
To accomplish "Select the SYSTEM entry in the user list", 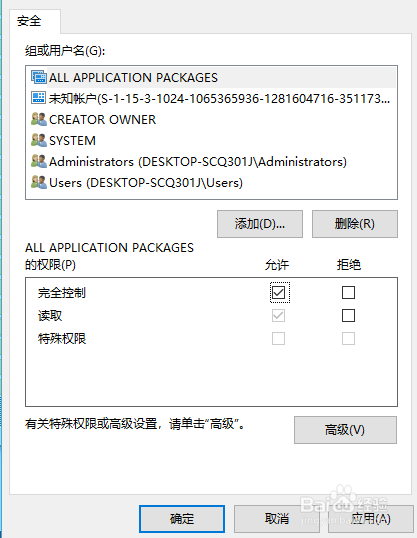I will coord(211,140).
